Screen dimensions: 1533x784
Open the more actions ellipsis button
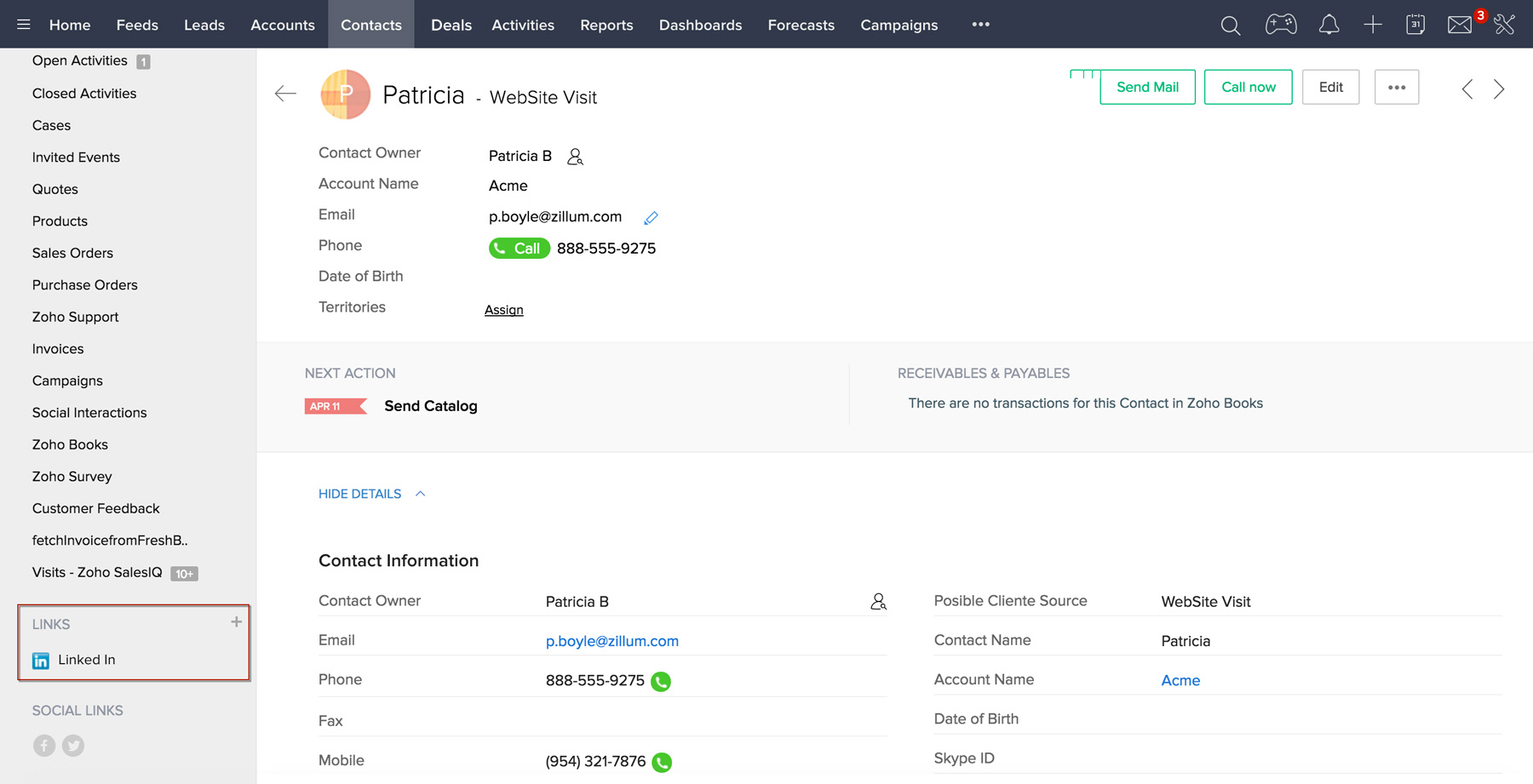pos(1396,87)
